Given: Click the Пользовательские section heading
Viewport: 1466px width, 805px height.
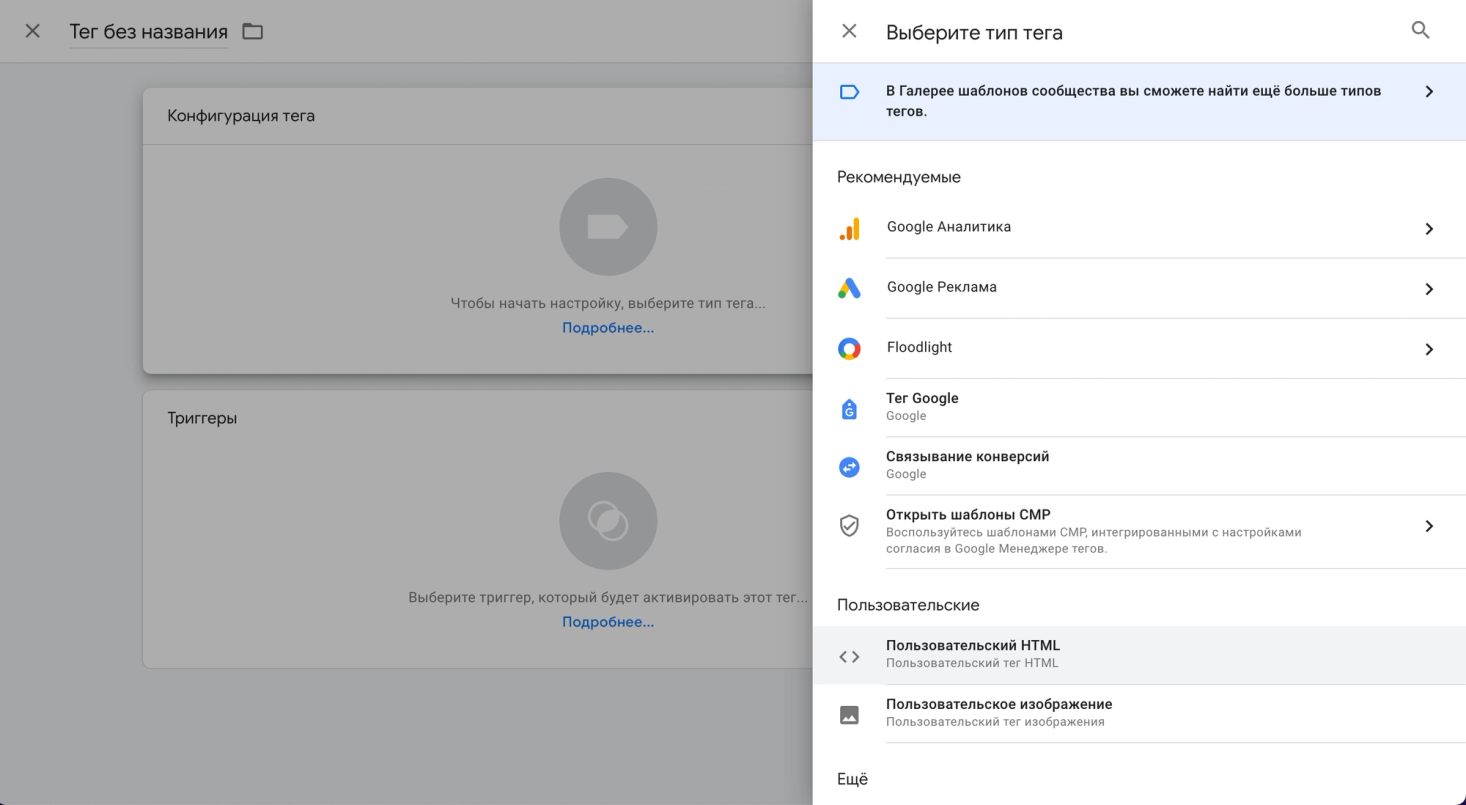Looking at the screenshot, I should coord(908,605).
